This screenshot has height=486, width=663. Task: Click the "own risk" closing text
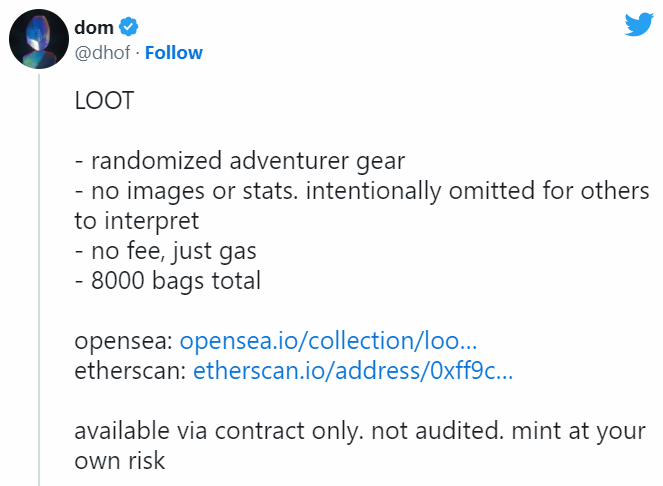click(119, 462)
